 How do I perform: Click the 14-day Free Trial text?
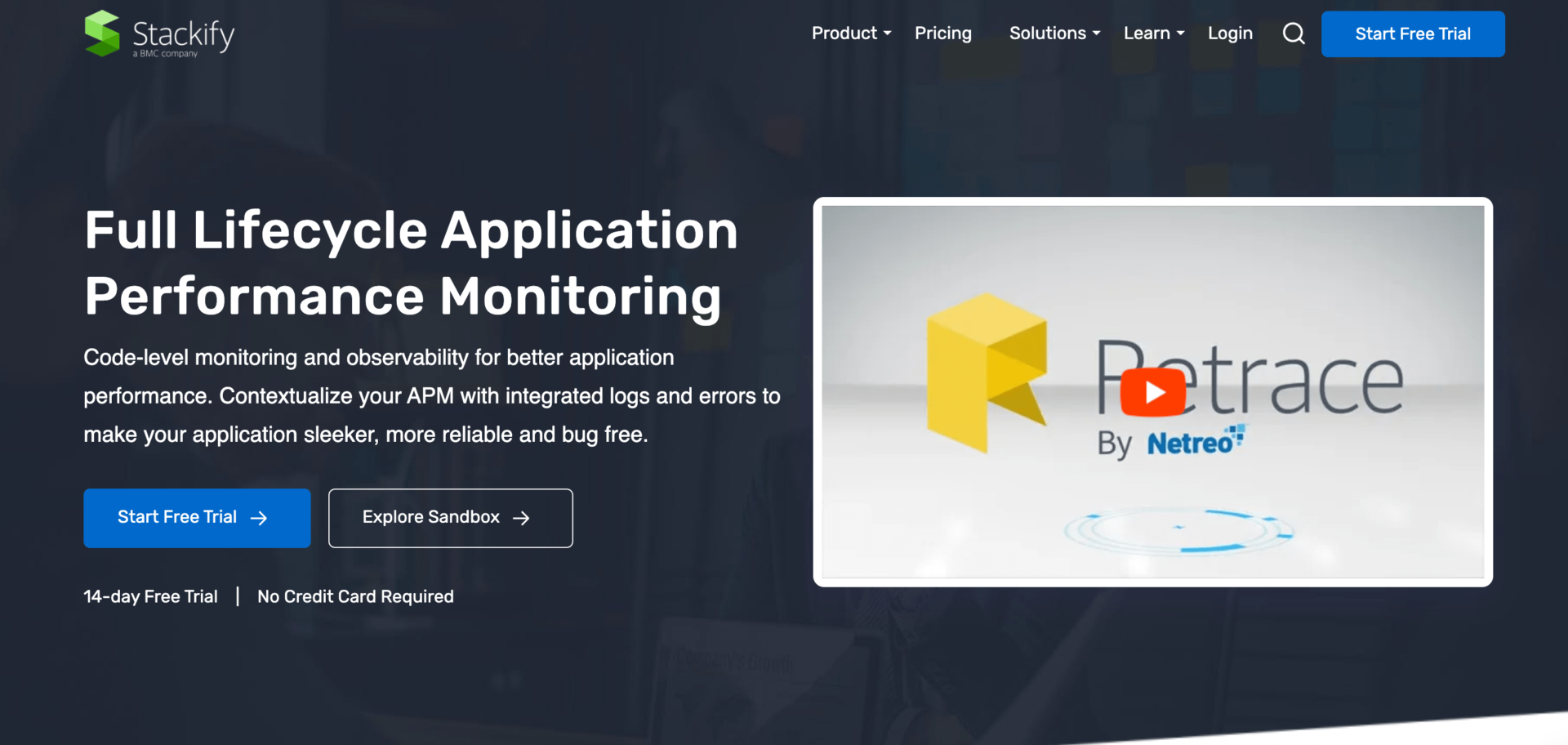point(150,596)
